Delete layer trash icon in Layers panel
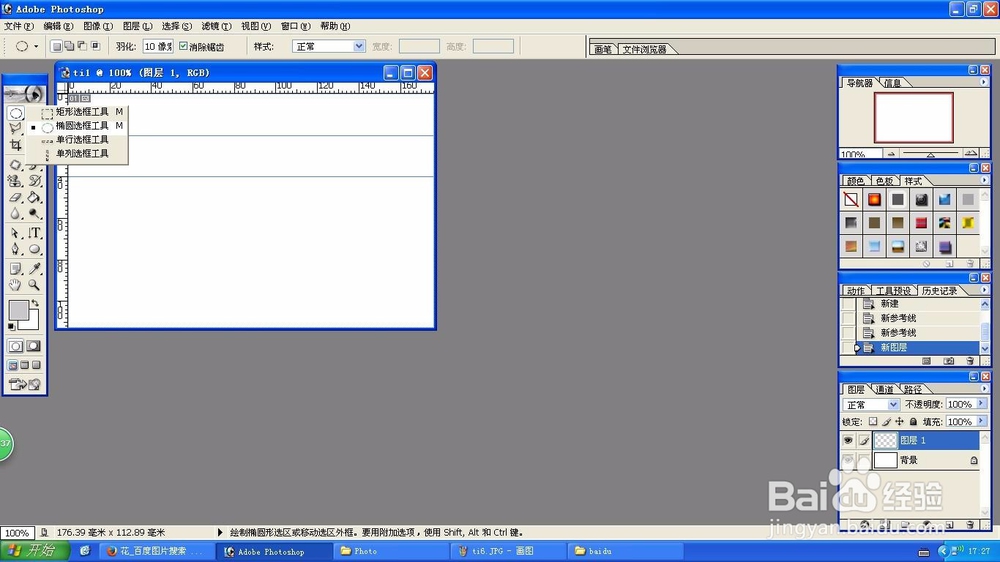 tap(970, 524)
